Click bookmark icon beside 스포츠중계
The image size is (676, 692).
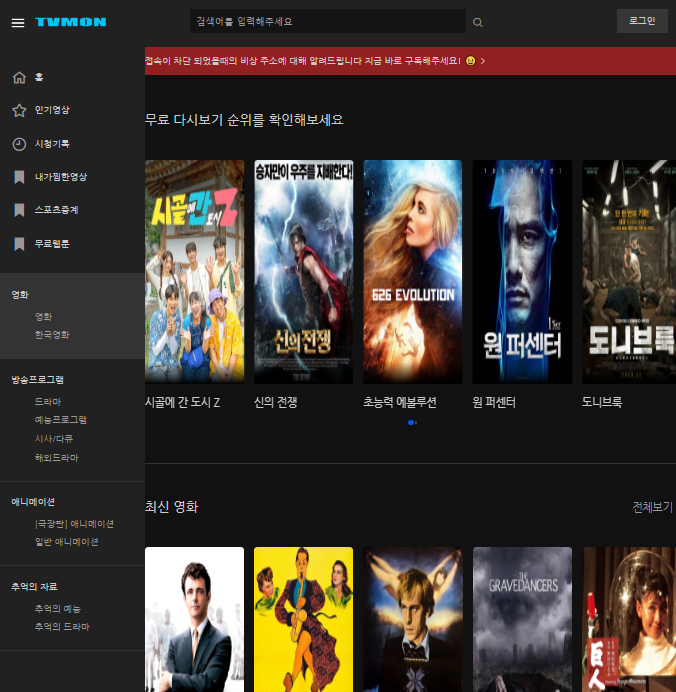[x=19, y=210]
